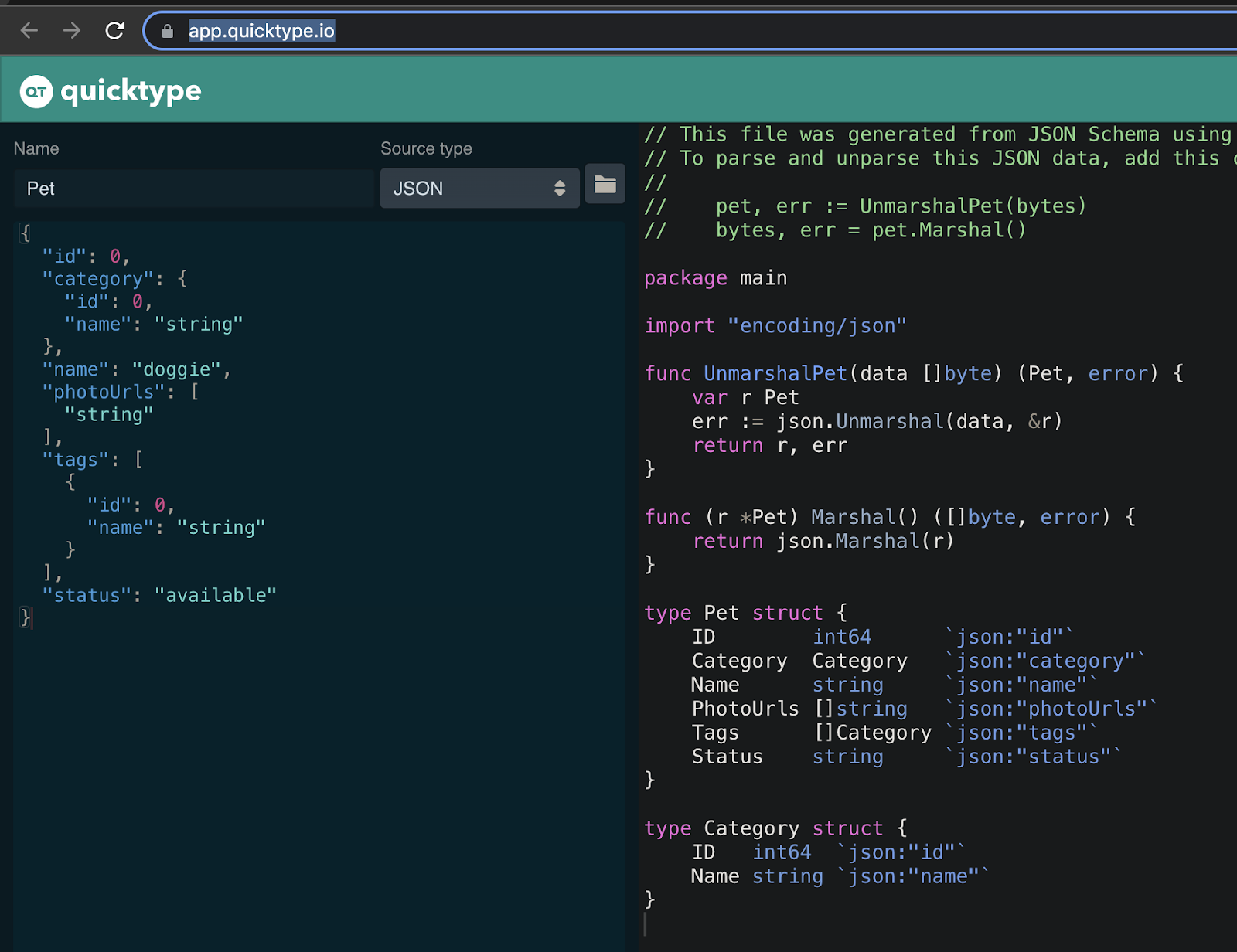Place cursor on "photoUrls" key in JSON input
Screen dimensions: 1237x952
click(x=104, y=392)
